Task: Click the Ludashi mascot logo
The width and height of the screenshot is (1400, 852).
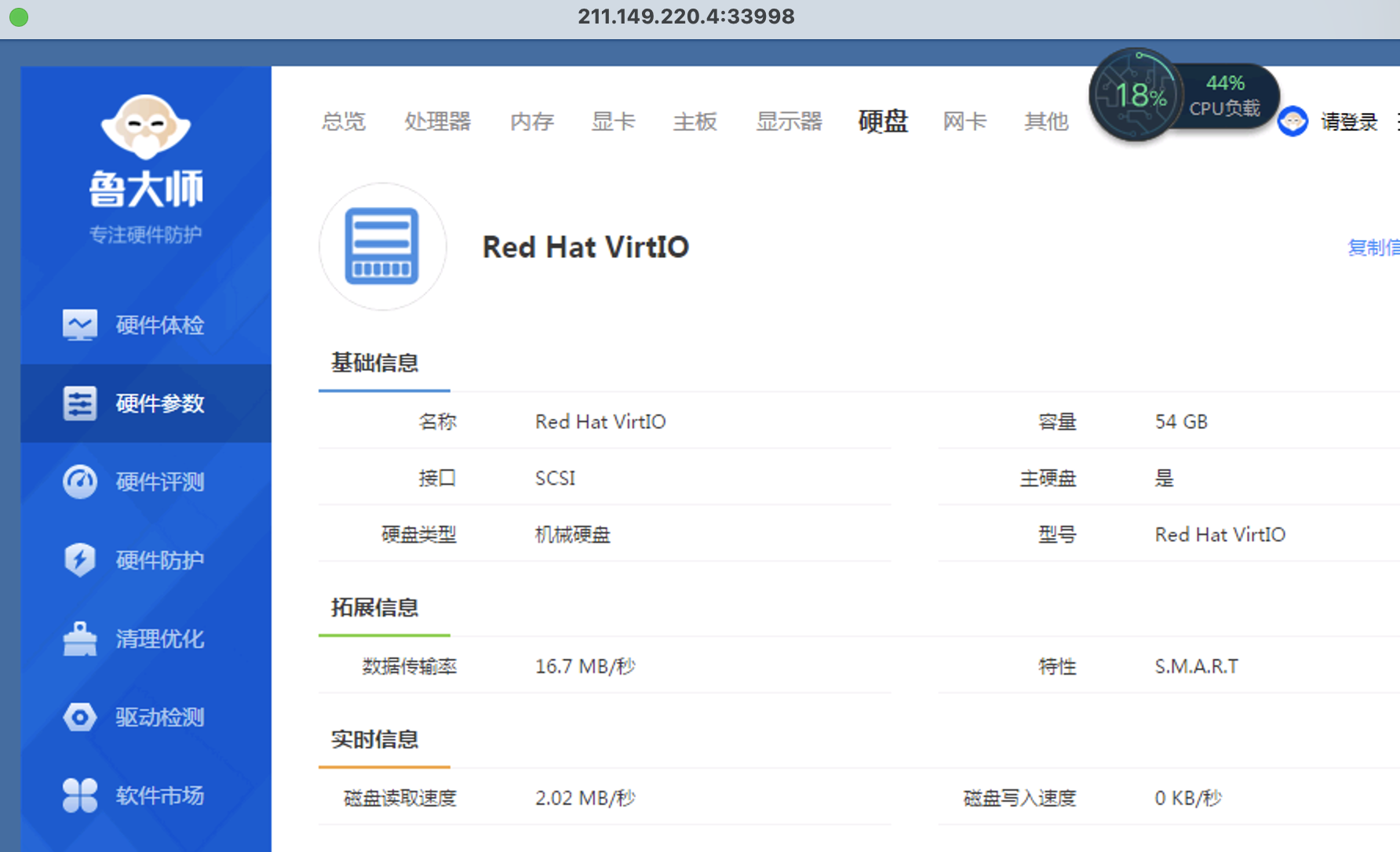Action: 146,126
